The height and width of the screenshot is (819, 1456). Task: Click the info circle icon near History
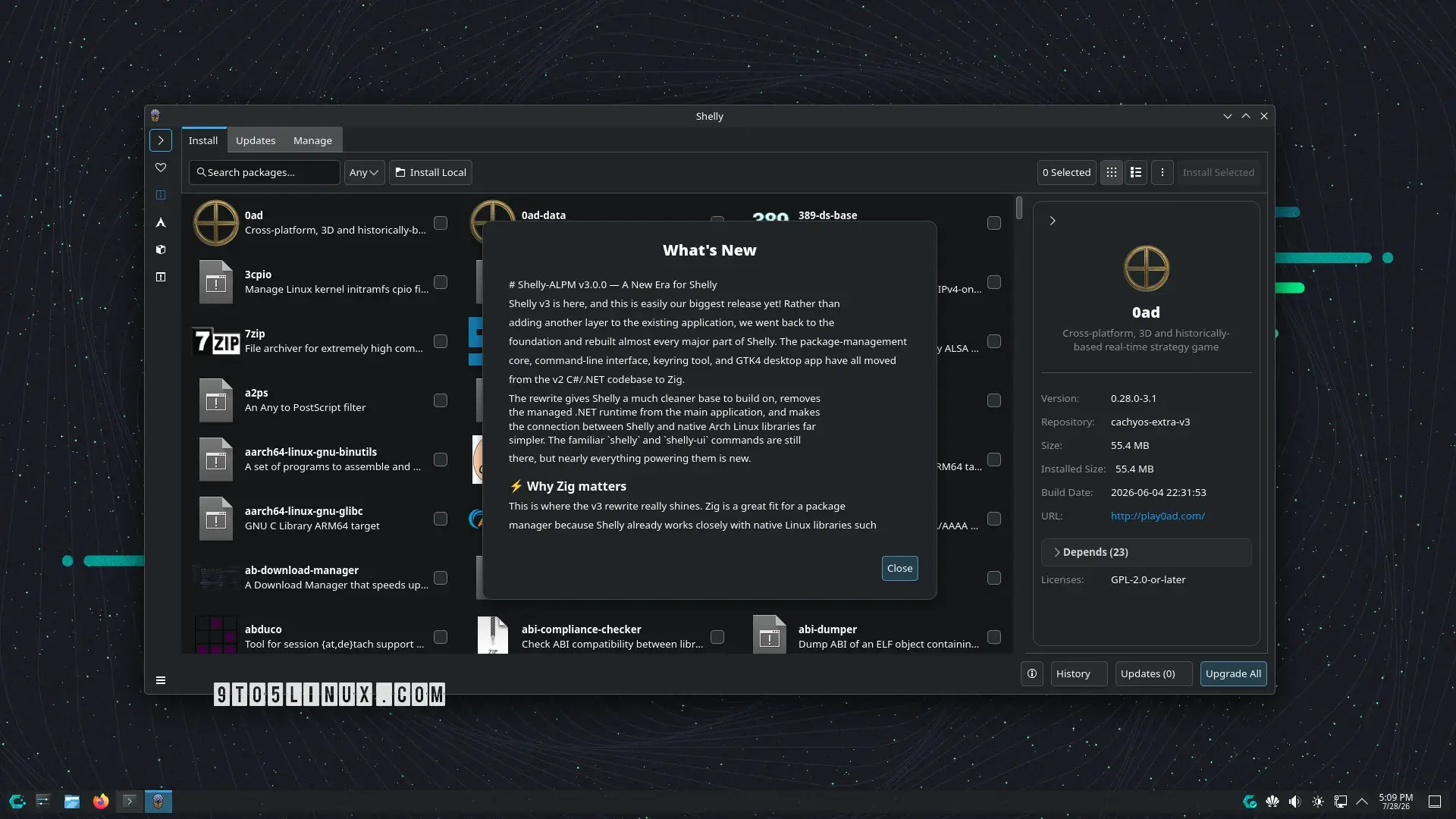point(1032,674)
